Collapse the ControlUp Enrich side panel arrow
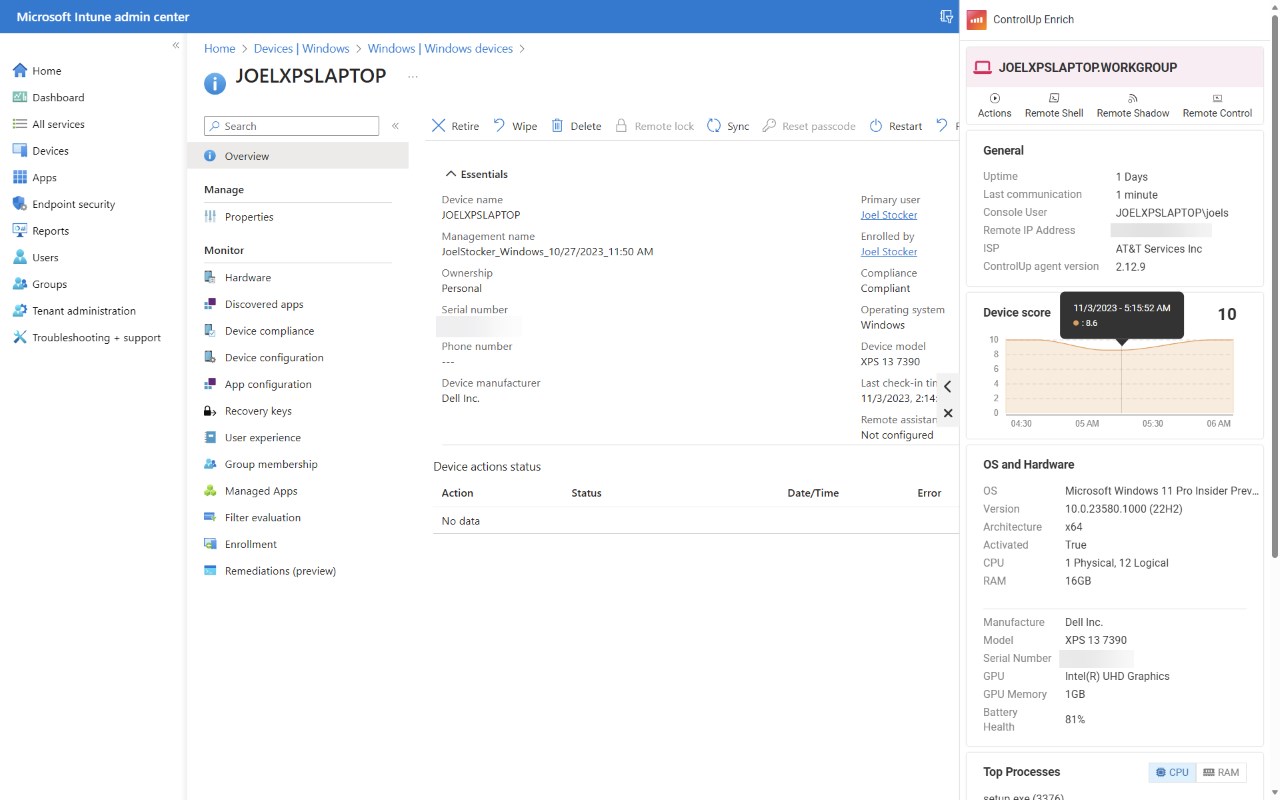Image resolution: width=1280 pixels, height=800 pixels. [x=948, y=387]
